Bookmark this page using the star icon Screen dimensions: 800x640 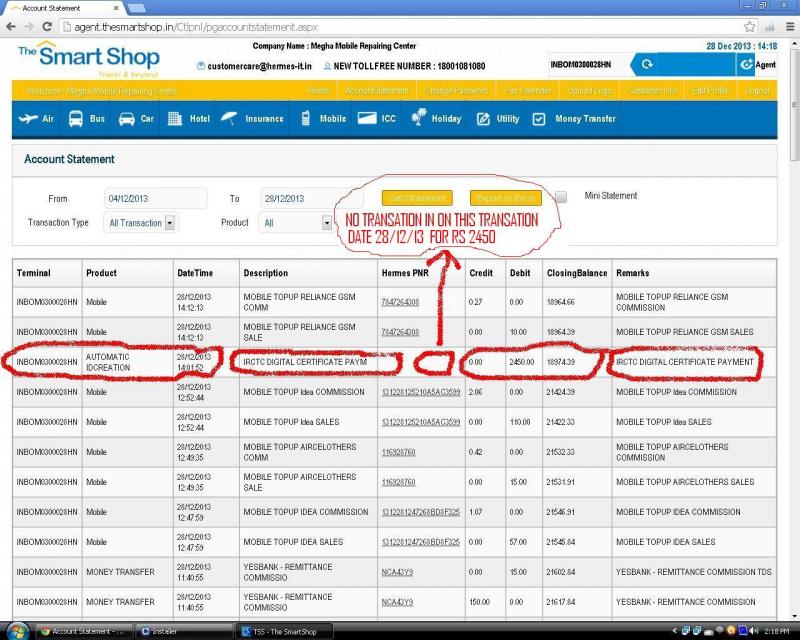pyautogui.click(x=749, y=27)
